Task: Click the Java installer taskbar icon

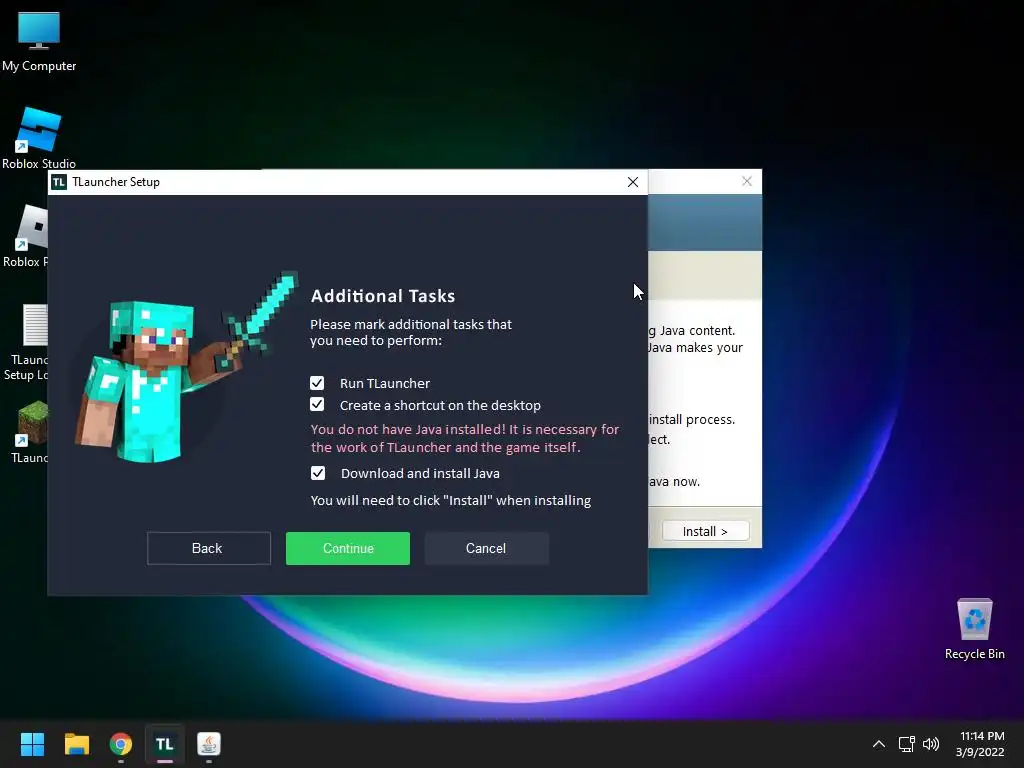Action: click(x=209, y=744)
